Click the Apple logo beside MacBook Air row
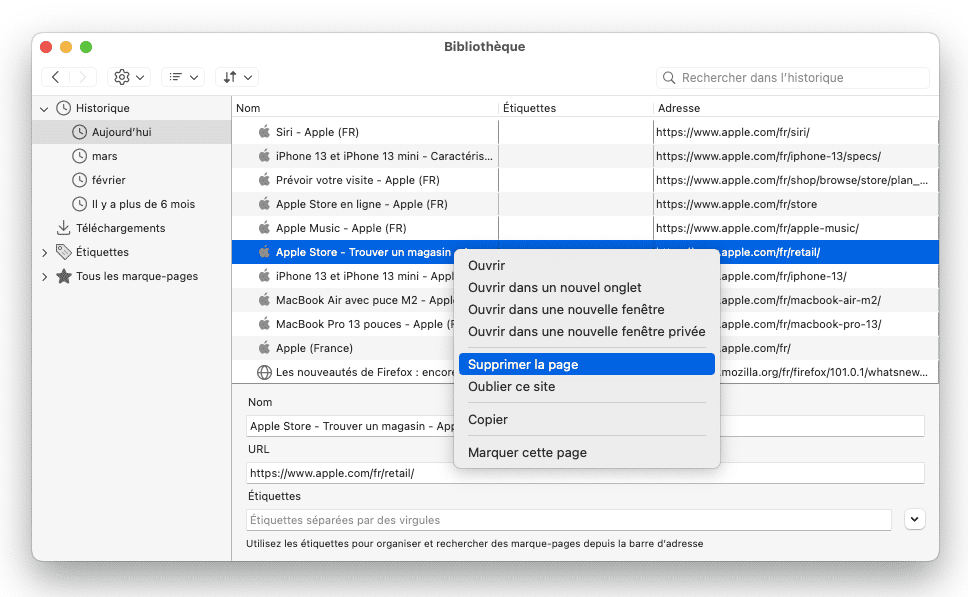The width and height of the screenshot is (968, 597). 264,300
